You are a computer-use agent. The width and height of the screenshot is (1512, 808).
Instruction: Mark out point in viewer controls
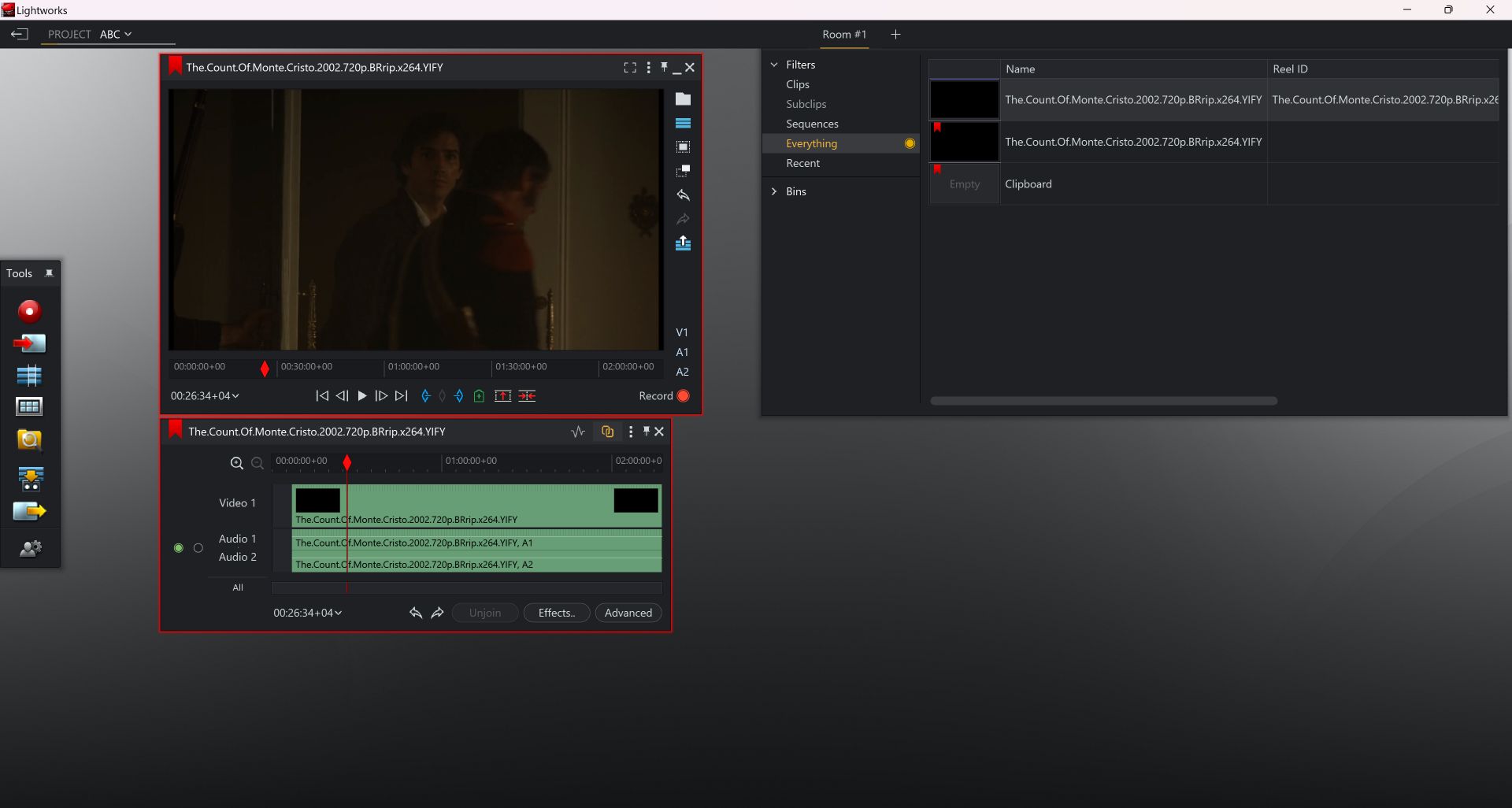459,396
